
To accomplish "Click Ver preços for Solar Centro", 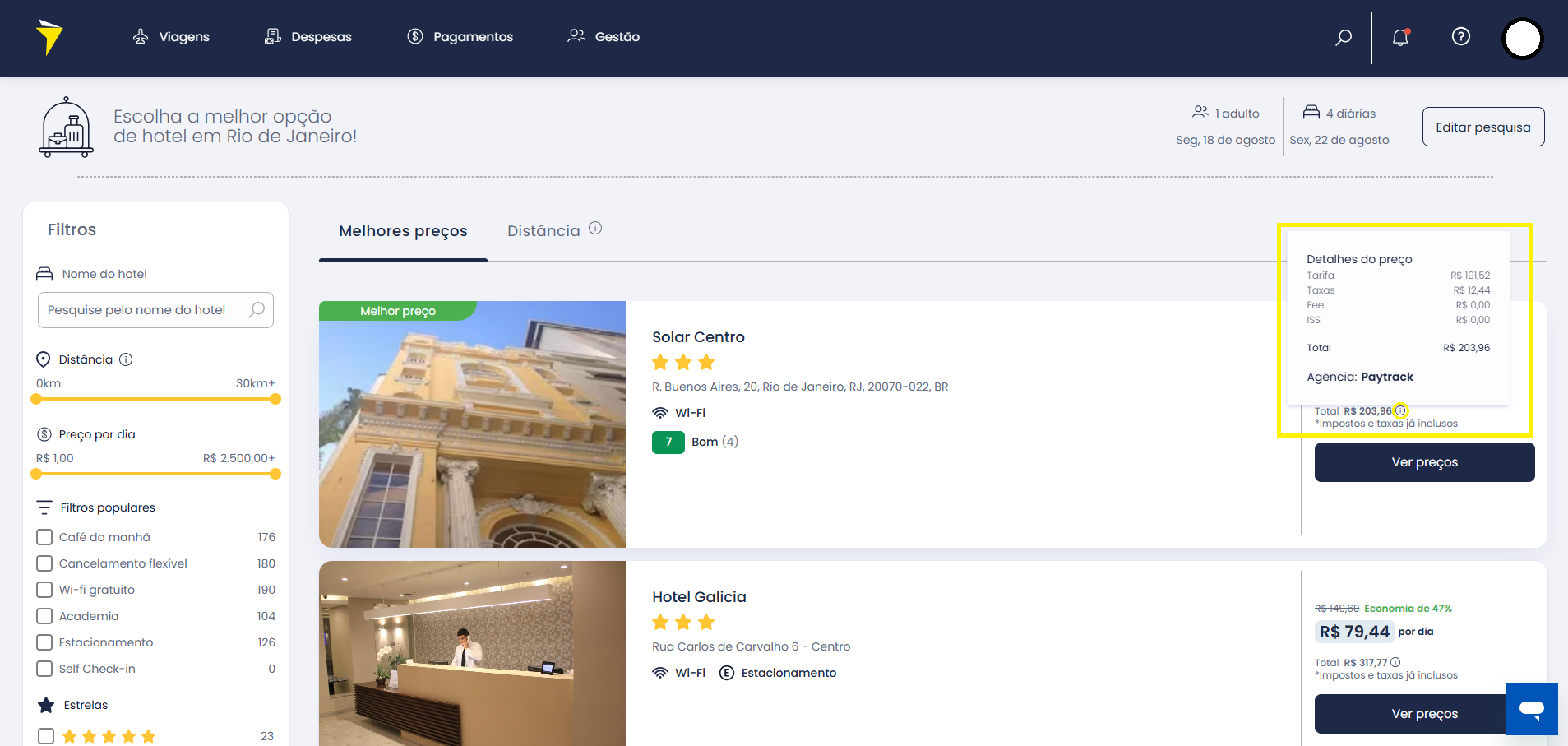I will coord(1424,462).
